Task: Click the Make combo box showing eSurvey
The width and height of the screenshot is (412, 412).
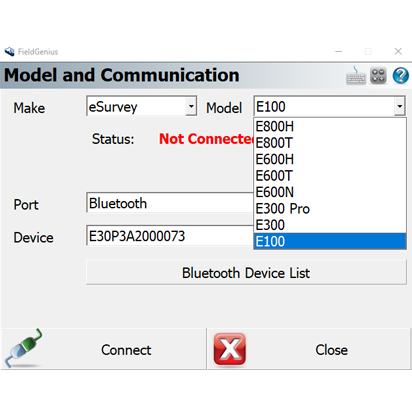Action: pyautogui.click(x=141, y=106)
